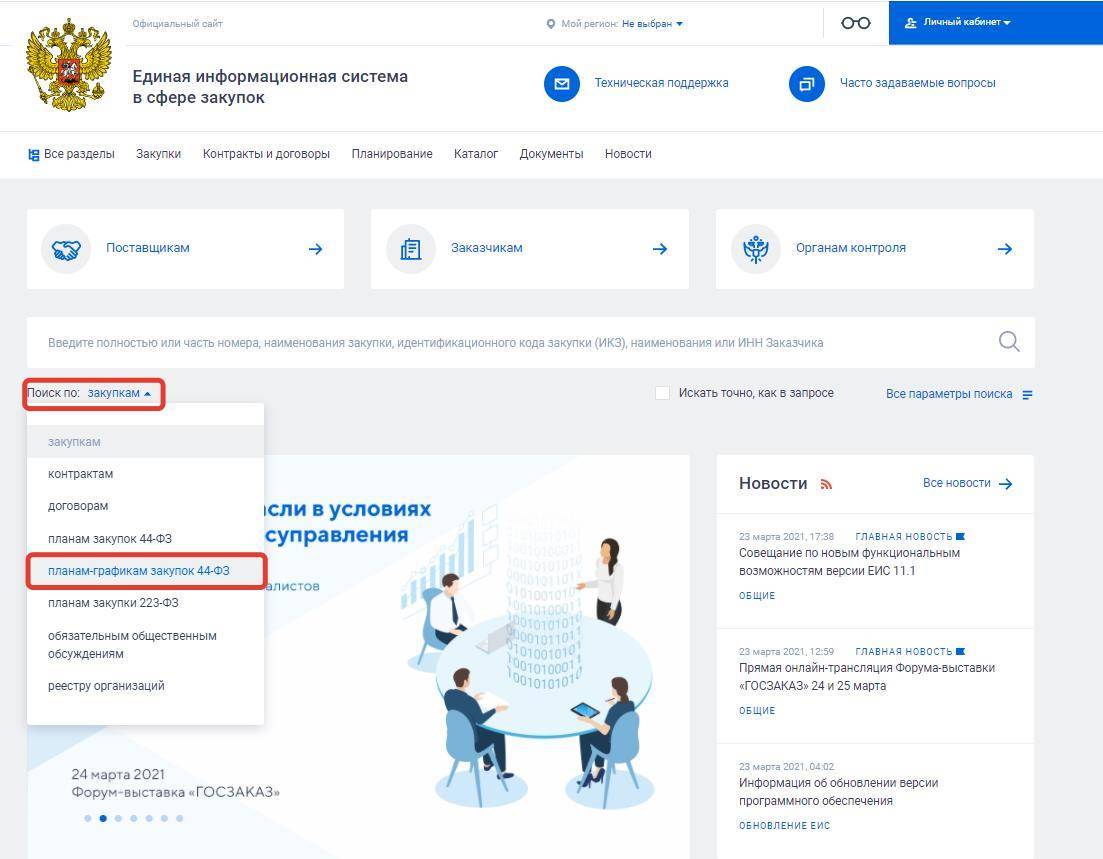
Task: Click the search magnifying glass icon
Action: (x=1009, y=342)
